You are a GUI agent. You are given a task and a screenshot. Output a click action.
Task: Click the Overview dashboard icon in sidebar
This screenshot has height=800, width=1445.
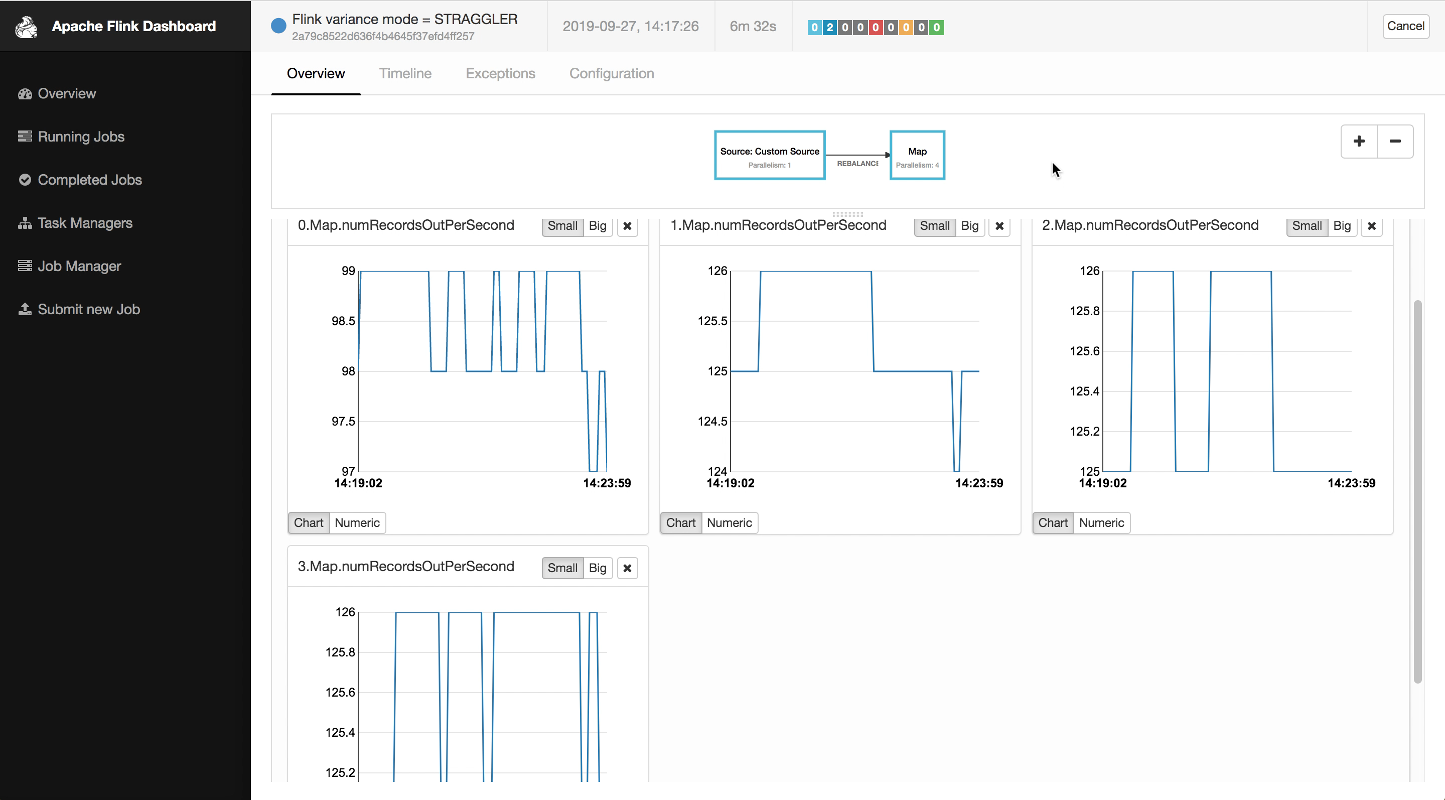pyautogui.click(x=25, y=94)
